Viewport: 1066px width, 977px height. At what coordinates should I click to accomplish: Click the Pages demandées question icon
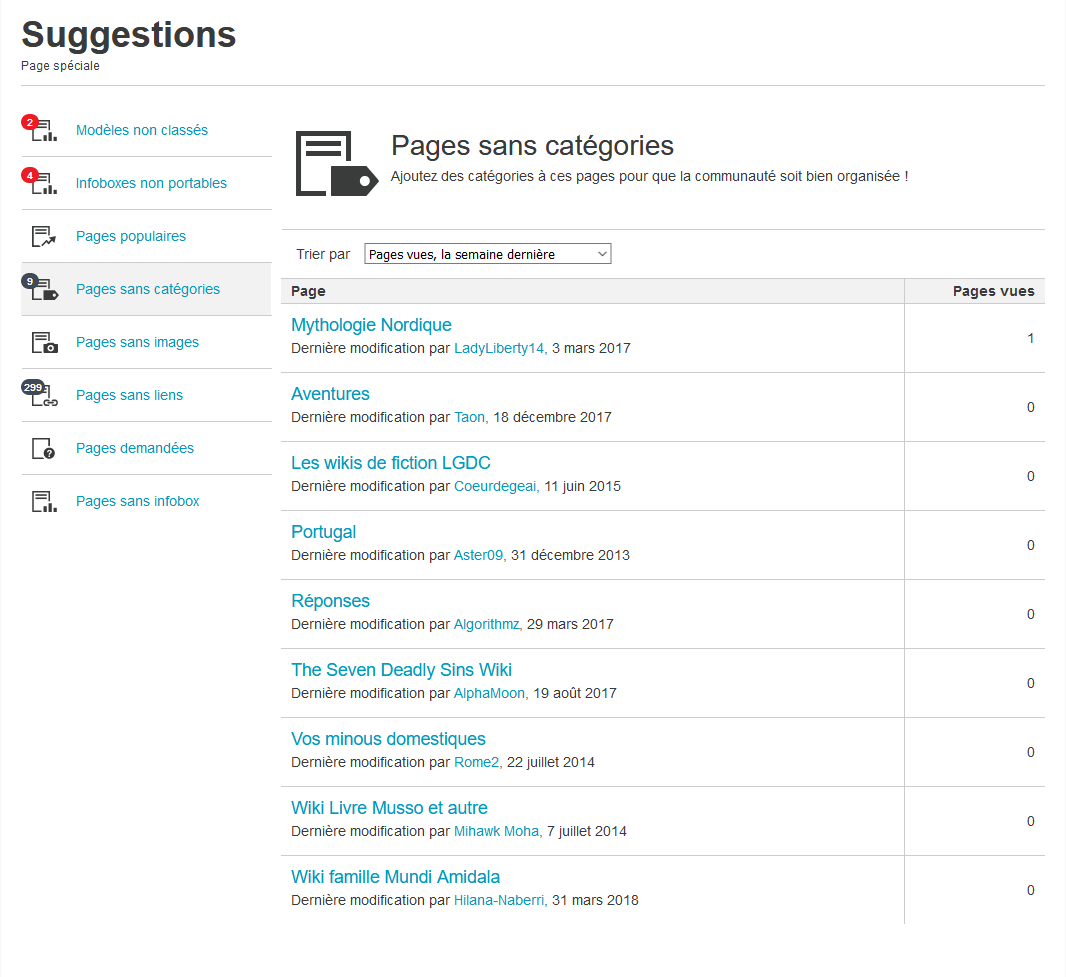pos(43,449)
